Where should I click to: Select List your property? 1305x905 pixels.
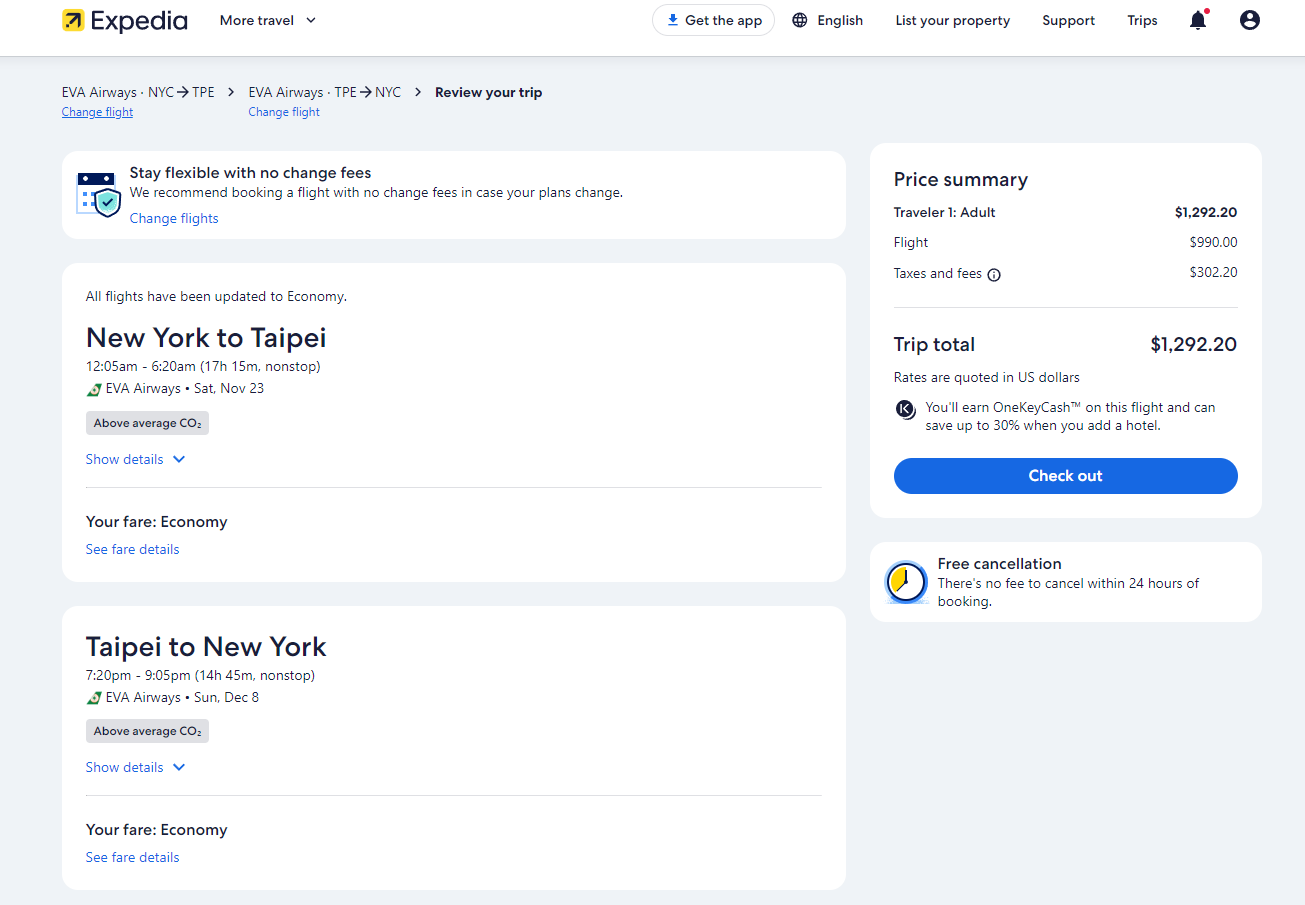point(952,20)
